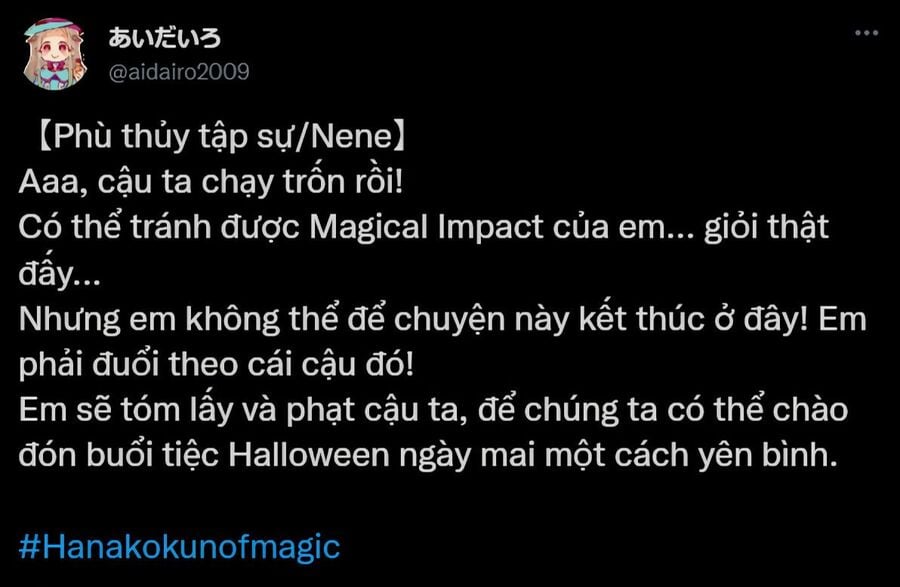The width and height of the screenshot is (900, 587).
Task: Open the あいだいろ profile avatar
Action: (x=55, y=54)
